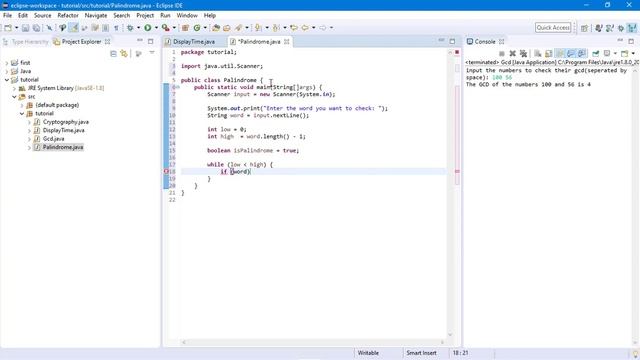
Task: Click the green New Java Class icon
Action: [x=197, y=28]
